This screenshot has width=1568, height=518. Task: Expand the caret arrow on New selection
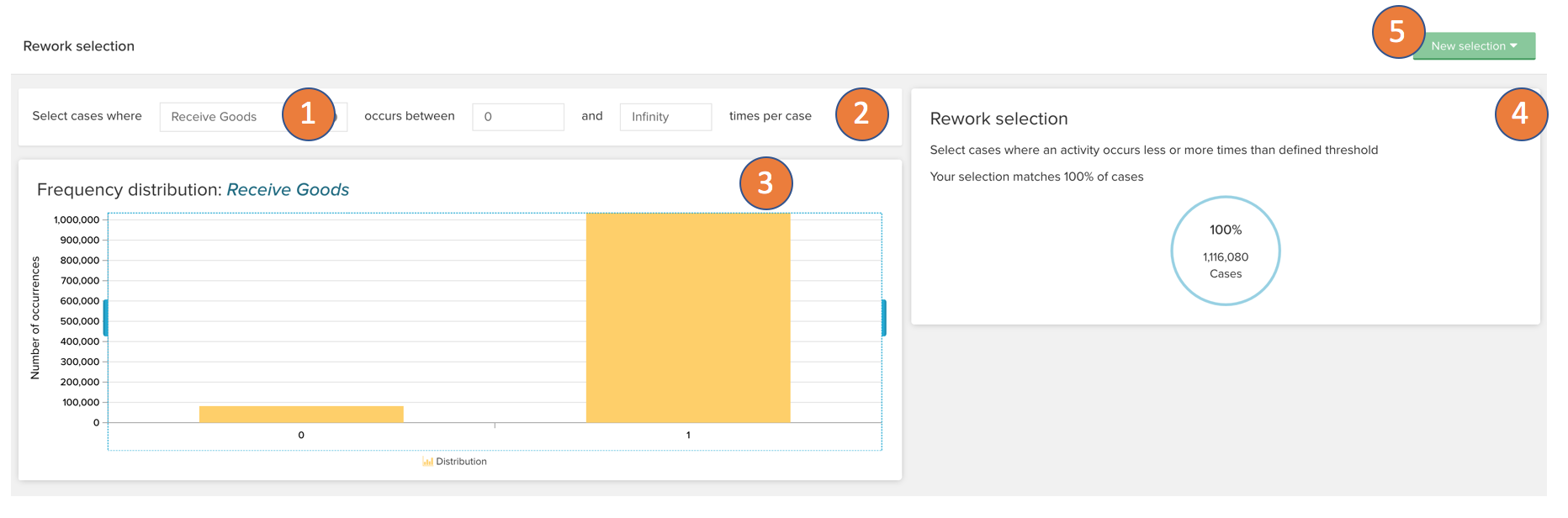point(1514,46)
